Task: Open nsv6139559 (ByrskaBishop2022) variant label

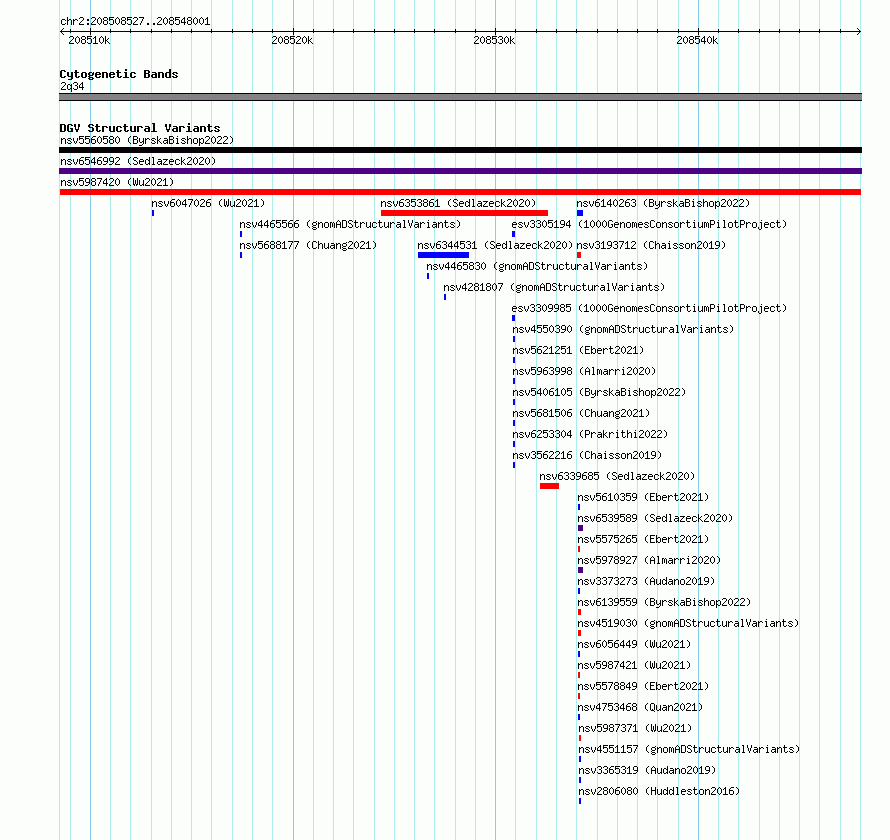Action: 664,602
